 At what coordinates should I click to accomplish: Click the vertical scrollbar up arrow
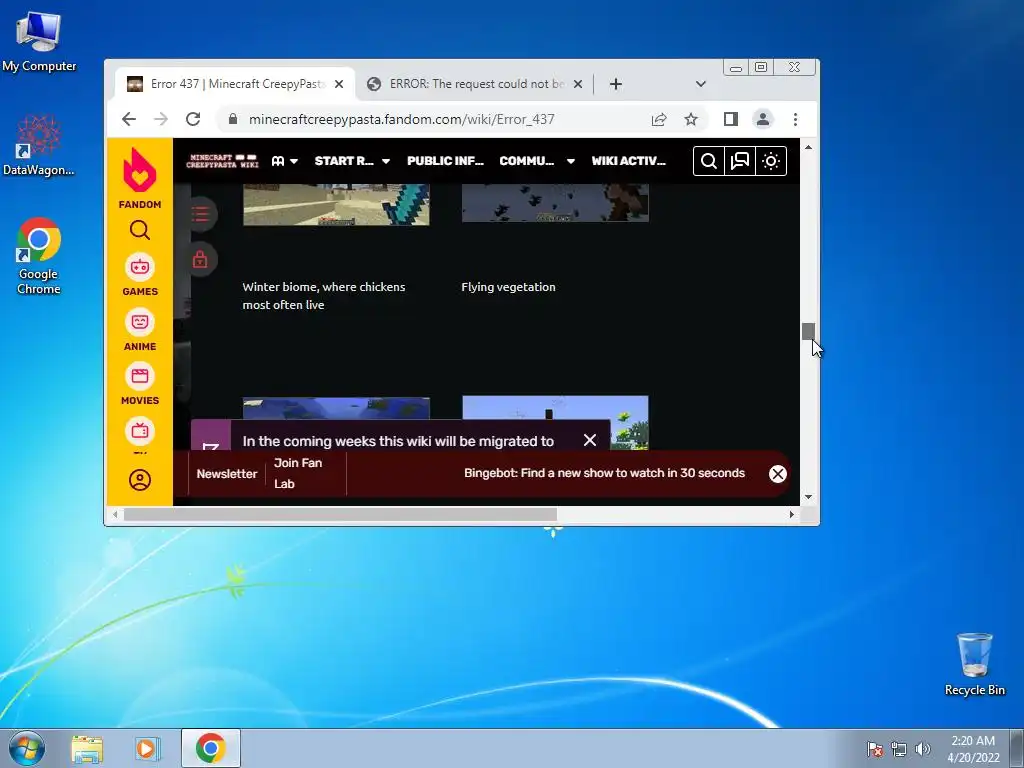click(808, 148)
